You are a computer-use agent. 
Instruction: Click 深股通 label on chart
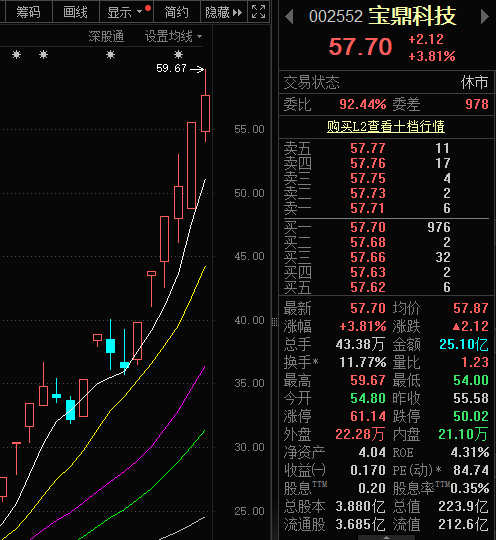[x=106, y=36]
